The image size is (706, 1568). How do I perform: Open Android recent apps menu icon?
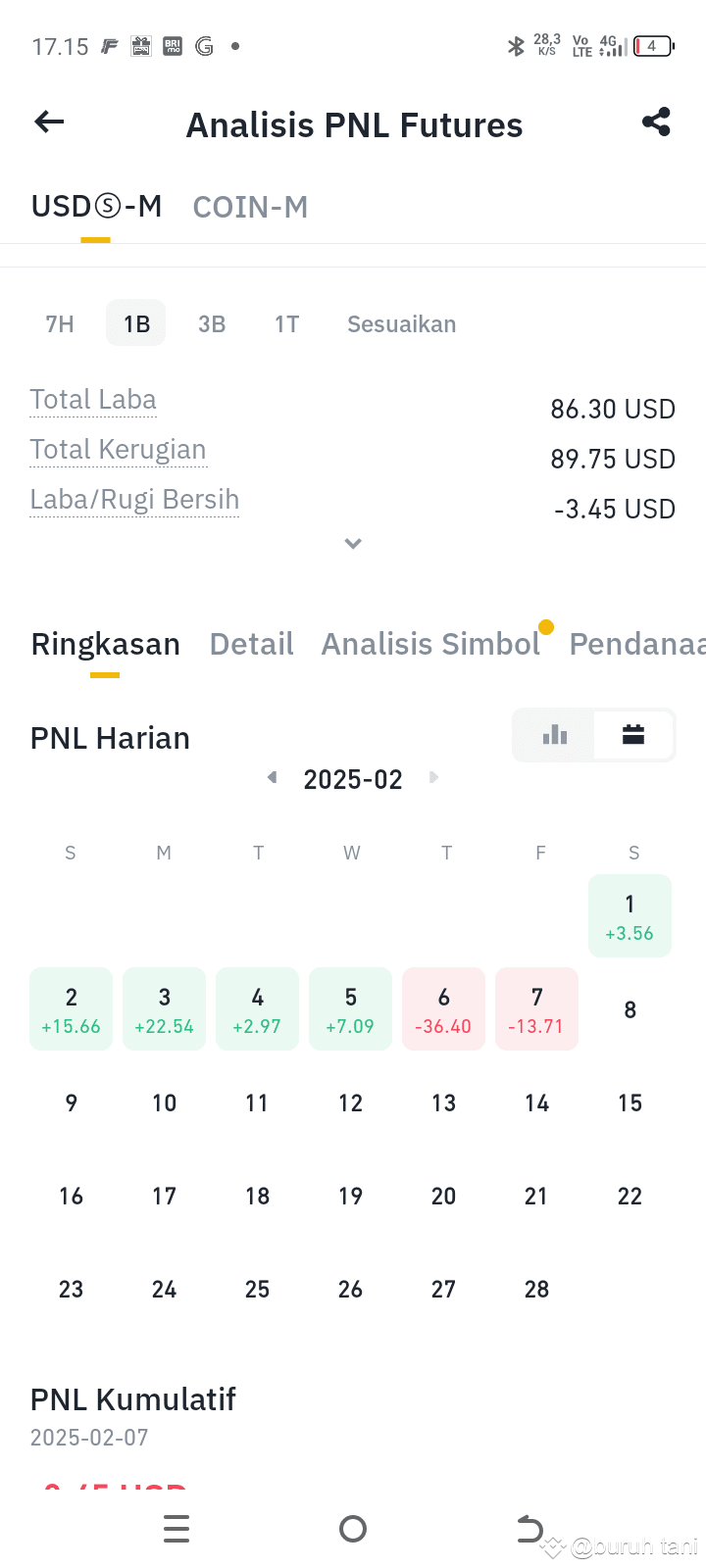pos(176,1529)
